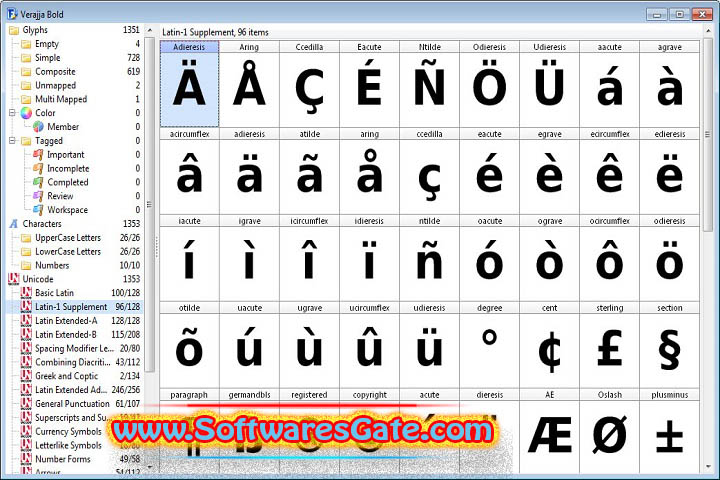Click the Tagged folder icon
The width and height of the screenshot is (720, 480).
26,141
